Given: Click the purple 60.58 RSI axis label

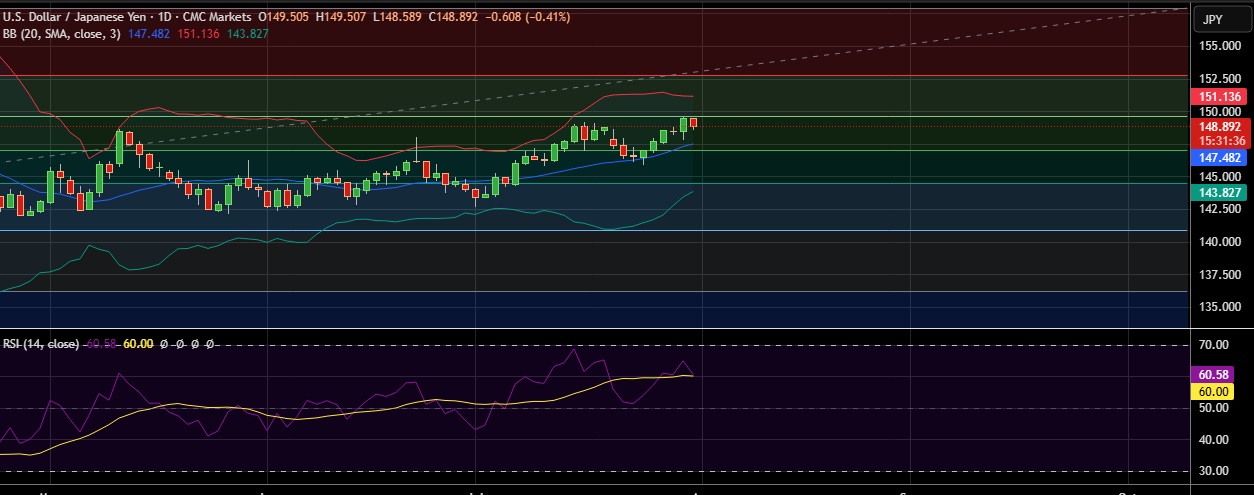Looking at the screenshot, I should pos(1218,374).
